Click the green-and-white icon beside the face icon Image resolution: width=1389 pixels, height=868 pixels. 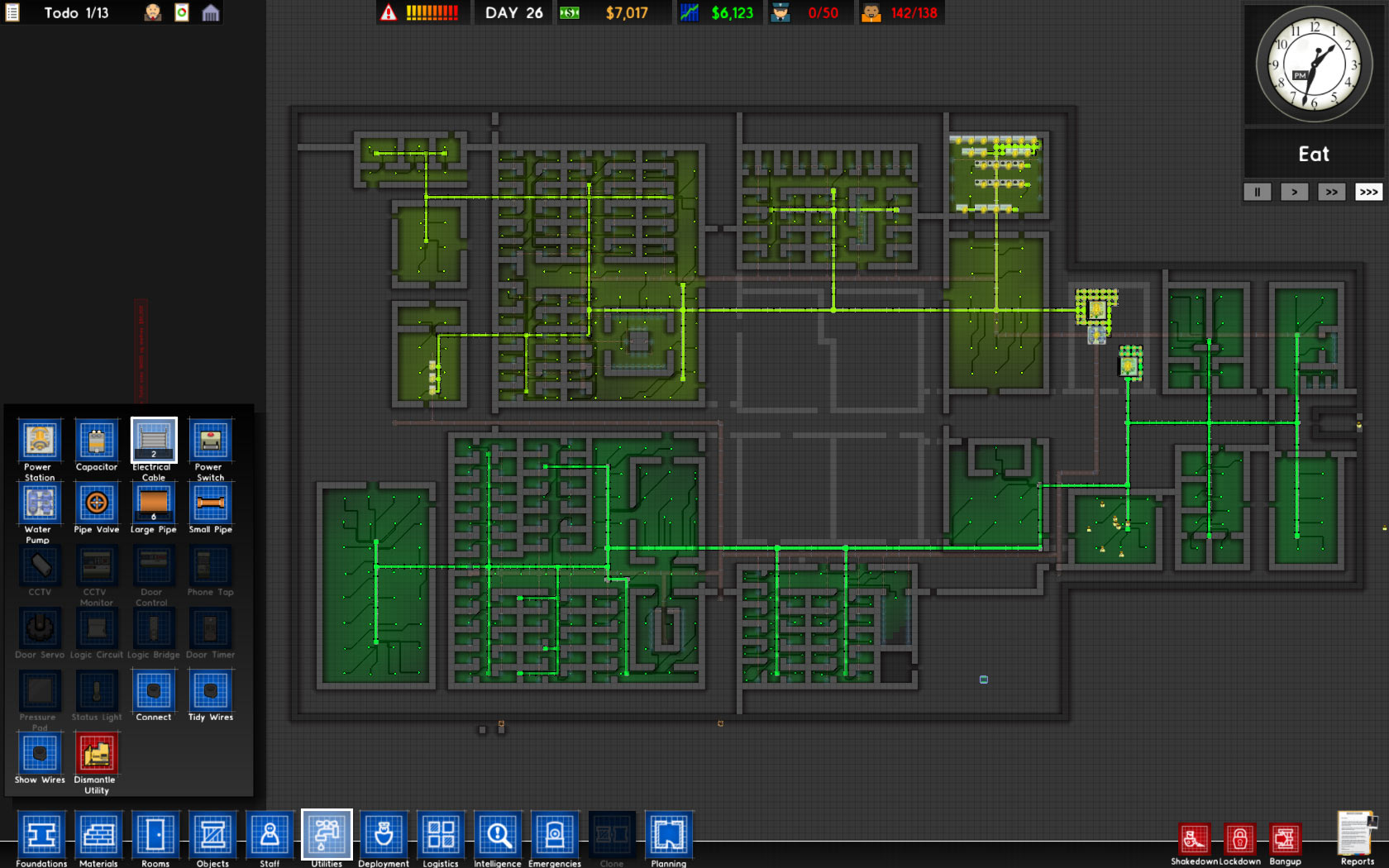(x=182, y=12)
